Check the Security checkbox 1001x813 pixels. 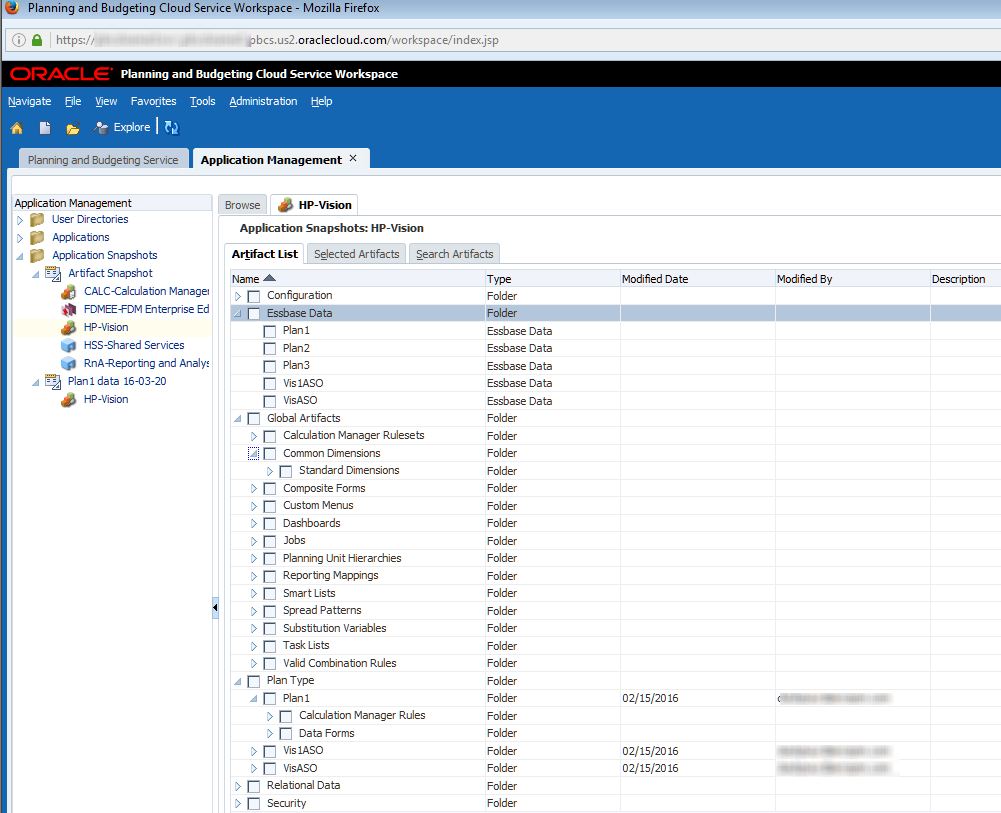tap(254, 803)
